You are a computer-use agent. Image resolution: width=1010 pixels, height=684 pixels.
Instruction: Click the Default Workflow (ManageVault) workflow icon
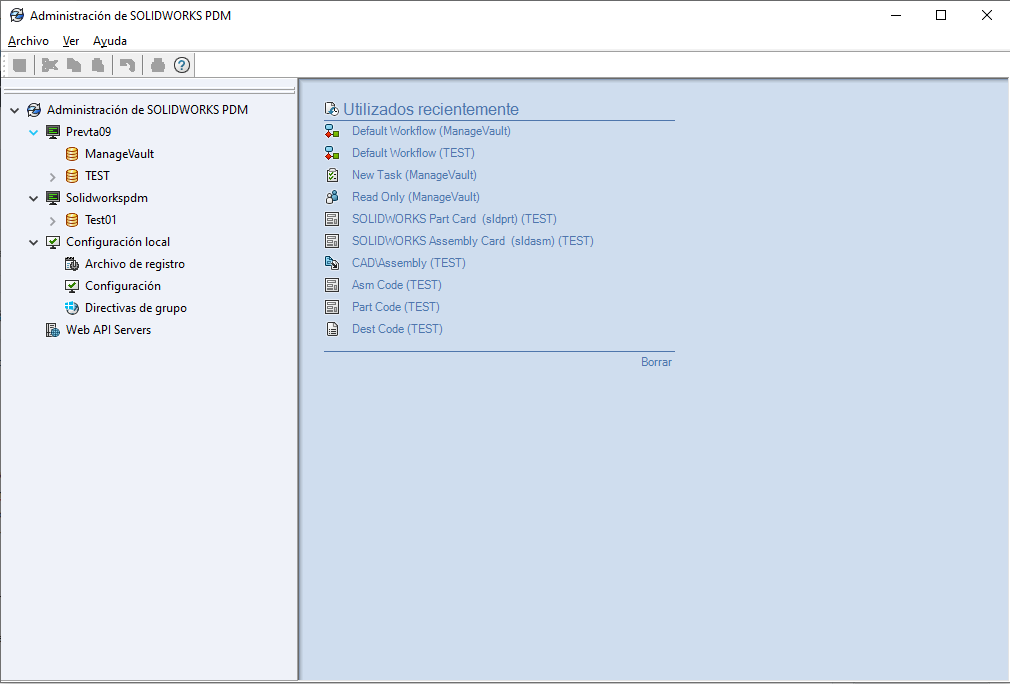point(332,131)
